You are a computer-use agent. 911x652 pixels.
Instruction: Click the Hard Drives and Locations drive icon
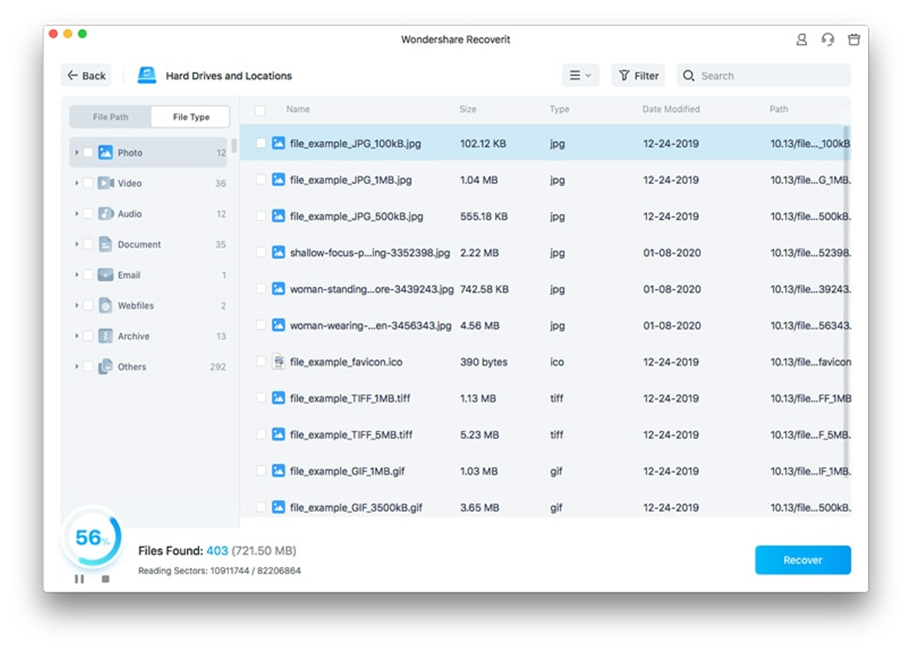tap(147, 76)
